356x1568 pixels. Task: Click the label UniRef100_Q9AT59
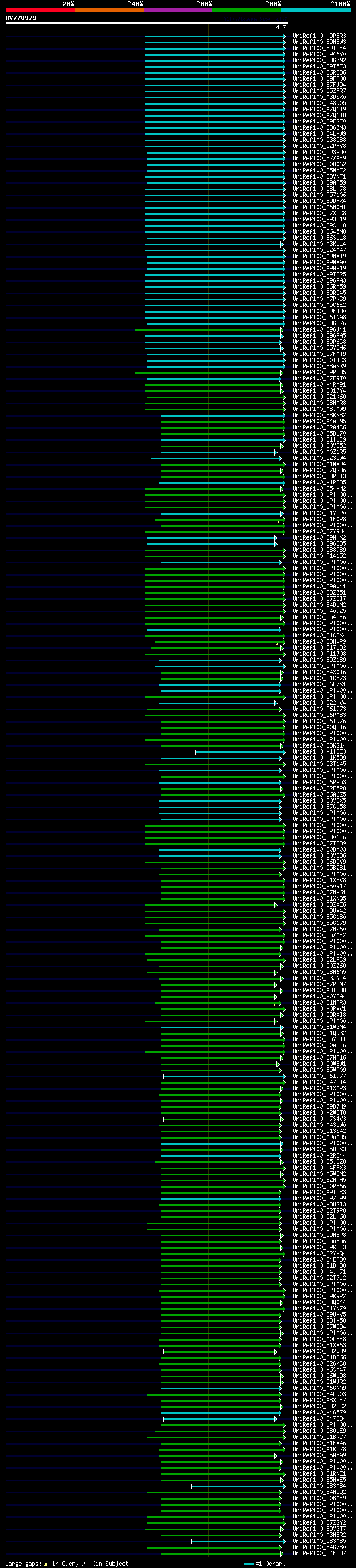[x=319, y=182]
